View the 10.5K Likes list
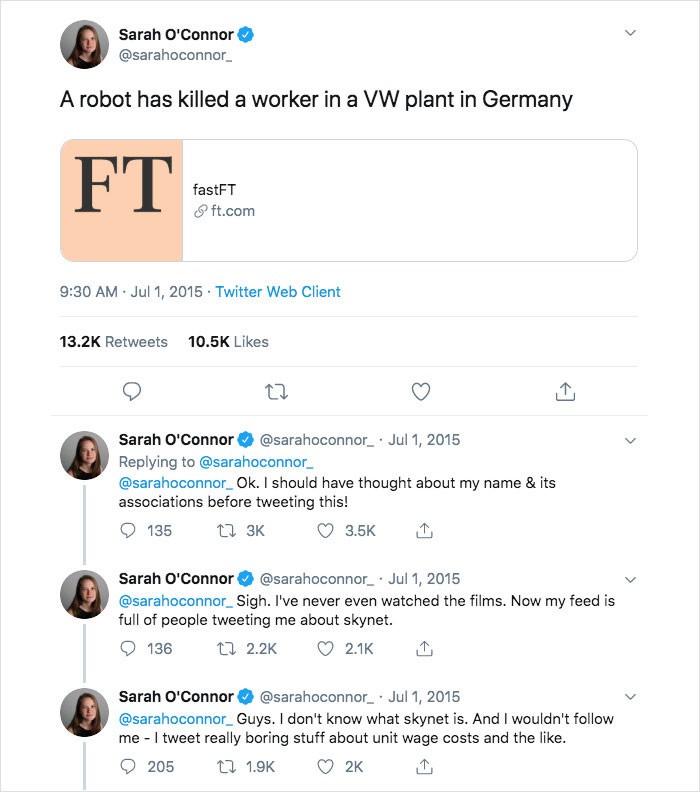 (x=228, y=342)
